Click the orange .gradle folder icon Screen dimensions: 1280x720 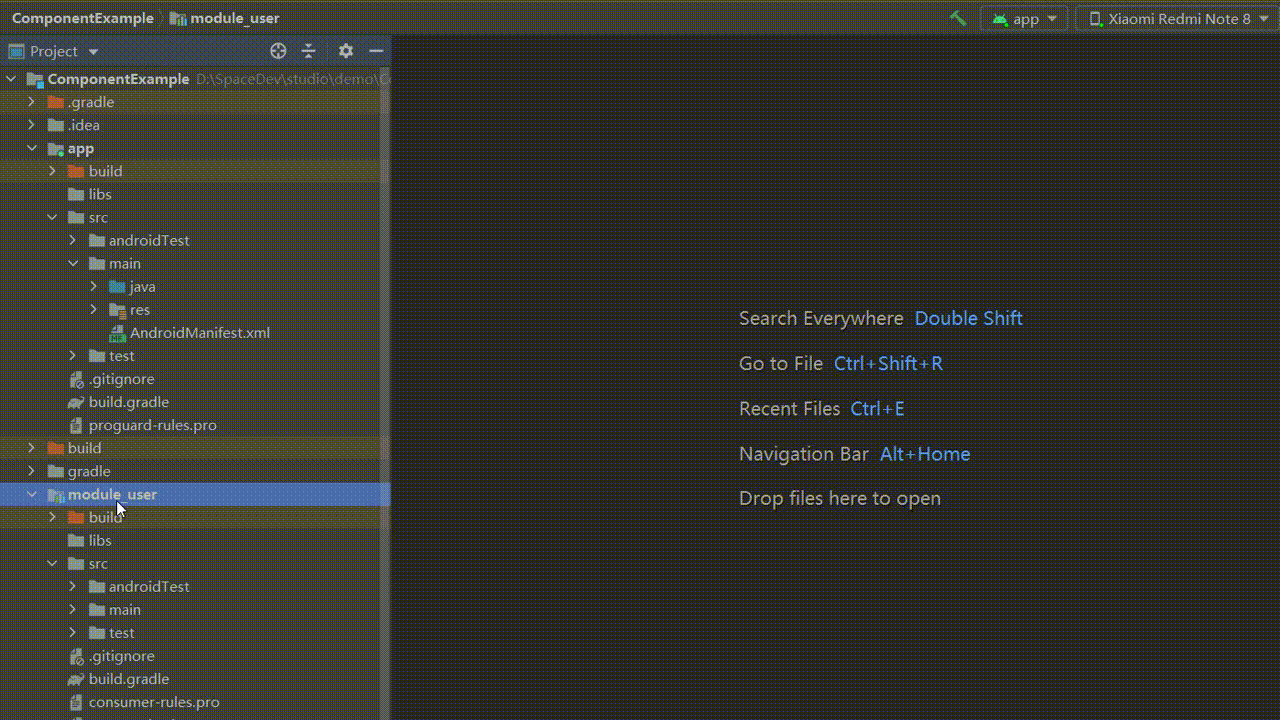[55, 102]
